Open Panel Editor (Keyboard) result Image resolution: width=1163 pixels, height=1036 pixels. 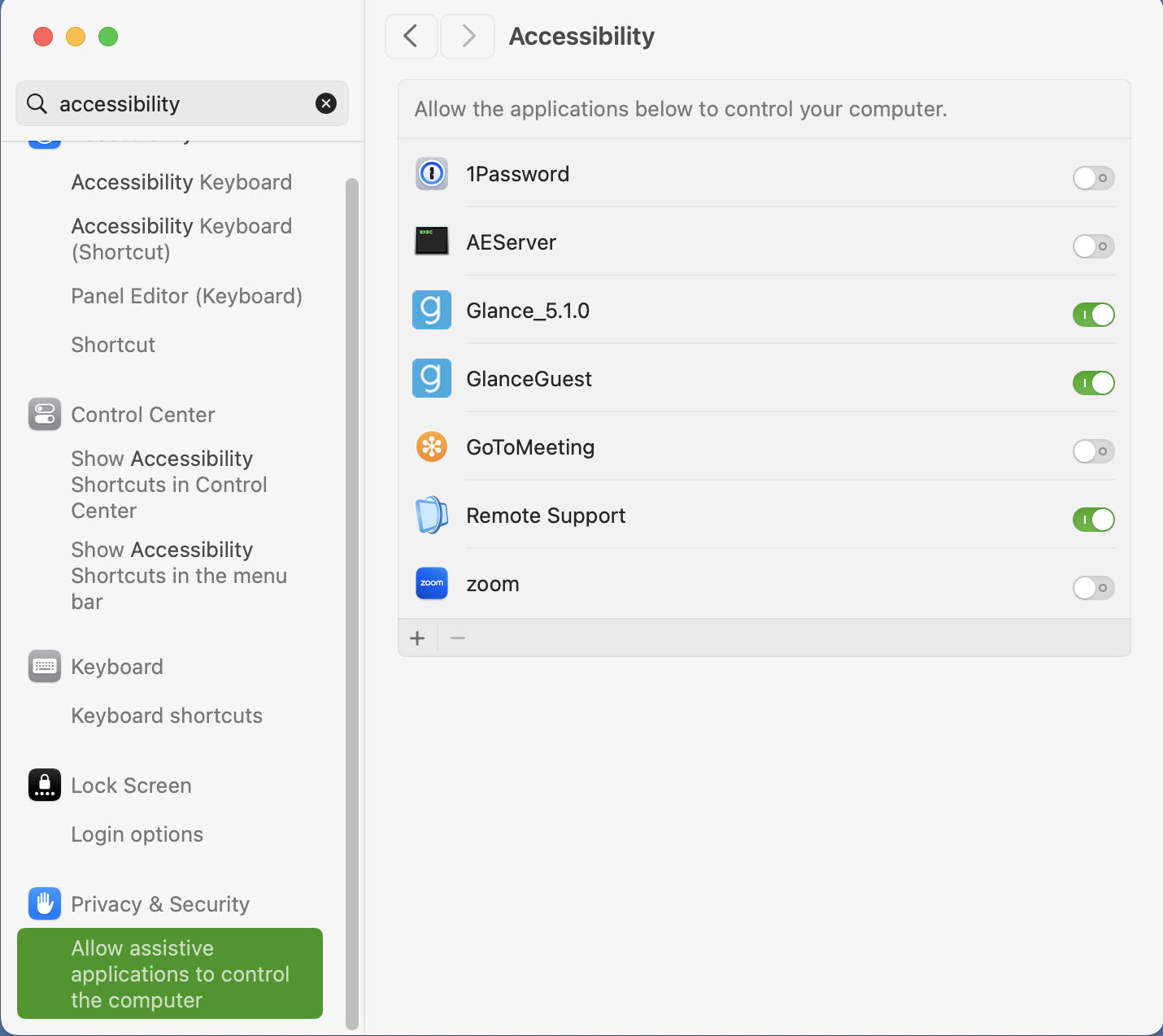(186, 296)
